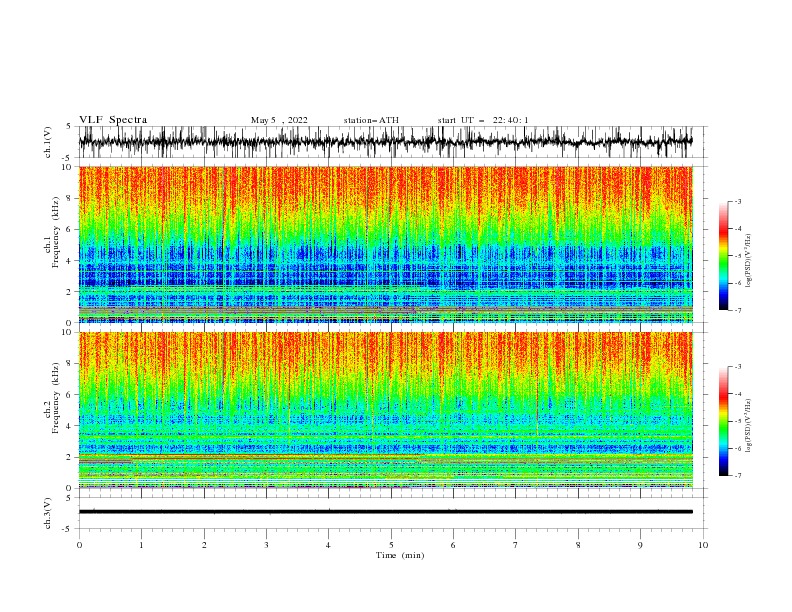792x612 pixels.
Task: Click the "station=ATH" label
Action: pos(371,120)
